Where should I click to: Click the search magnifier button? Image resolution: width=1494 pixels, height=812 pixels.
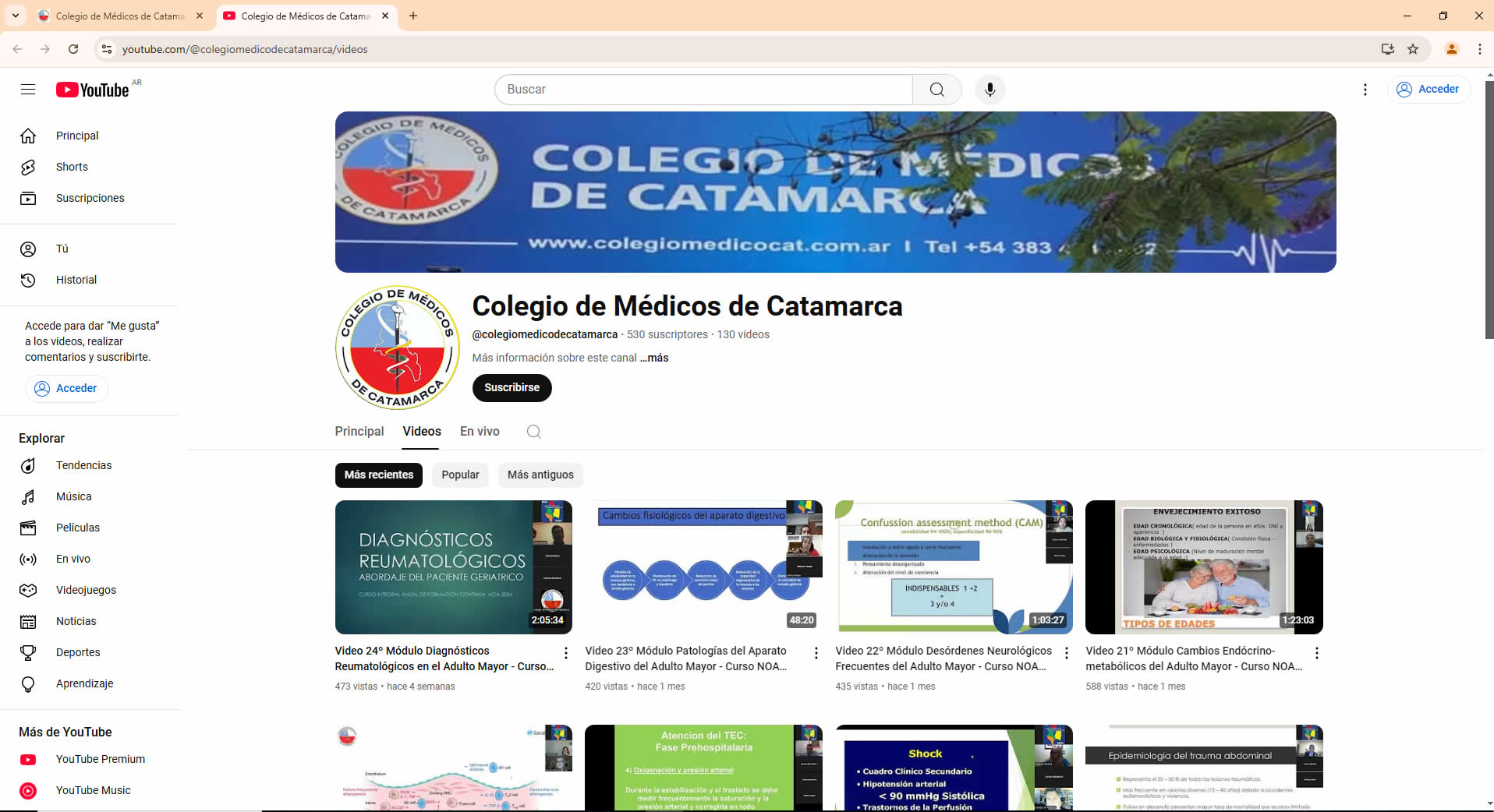(936, 90)
